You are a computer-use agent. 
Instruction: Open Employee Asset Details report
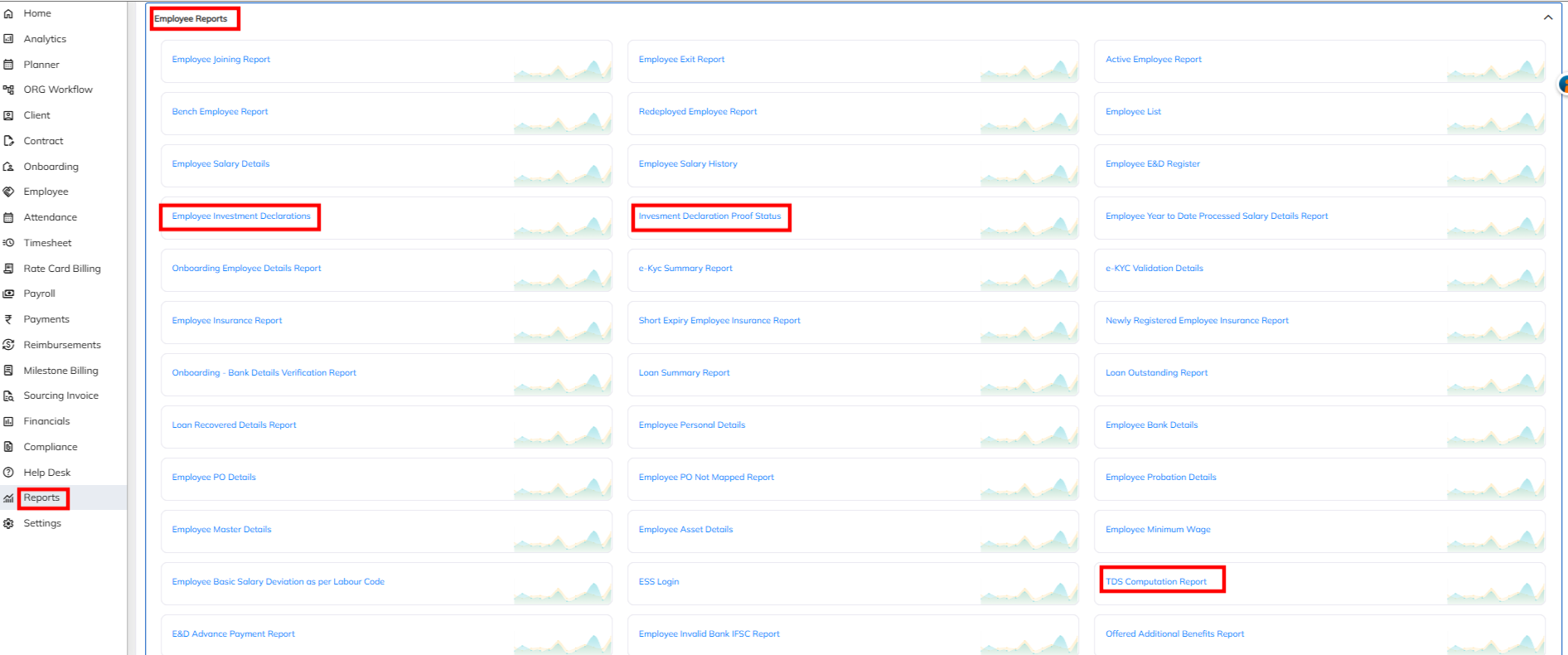pos(685,530)
